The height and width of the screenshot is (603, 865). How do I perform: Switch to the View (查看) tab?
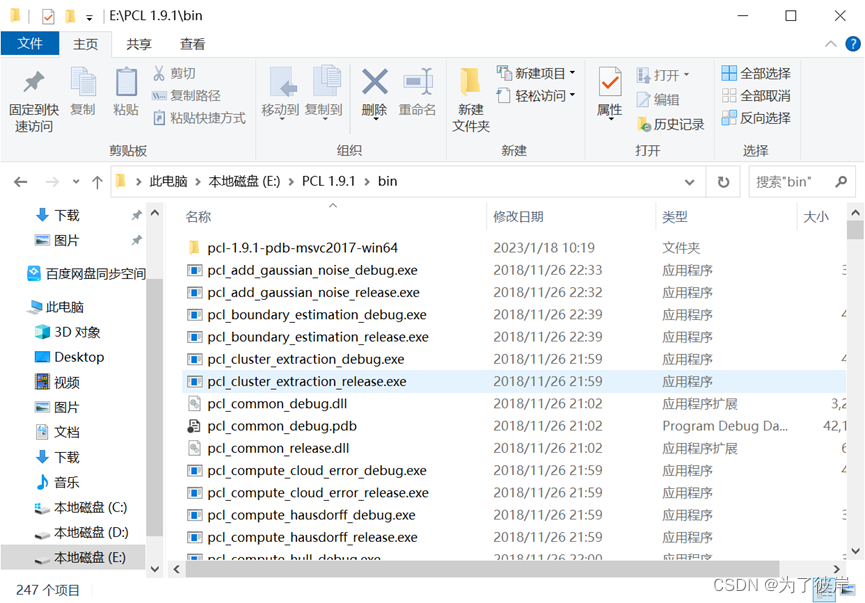coord(193,44)
